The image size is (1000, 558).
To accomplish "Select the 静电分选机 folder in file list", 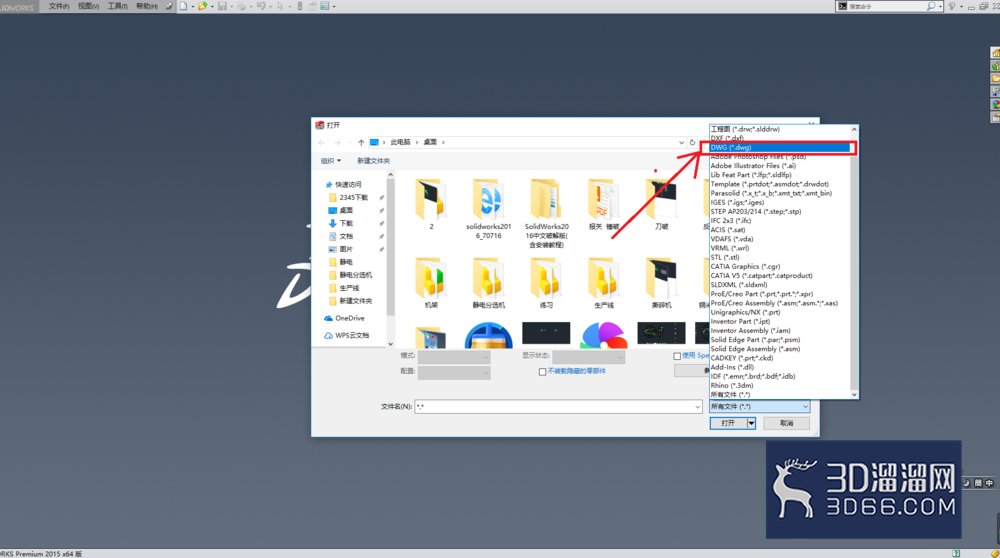I will (x=489, y=283).
